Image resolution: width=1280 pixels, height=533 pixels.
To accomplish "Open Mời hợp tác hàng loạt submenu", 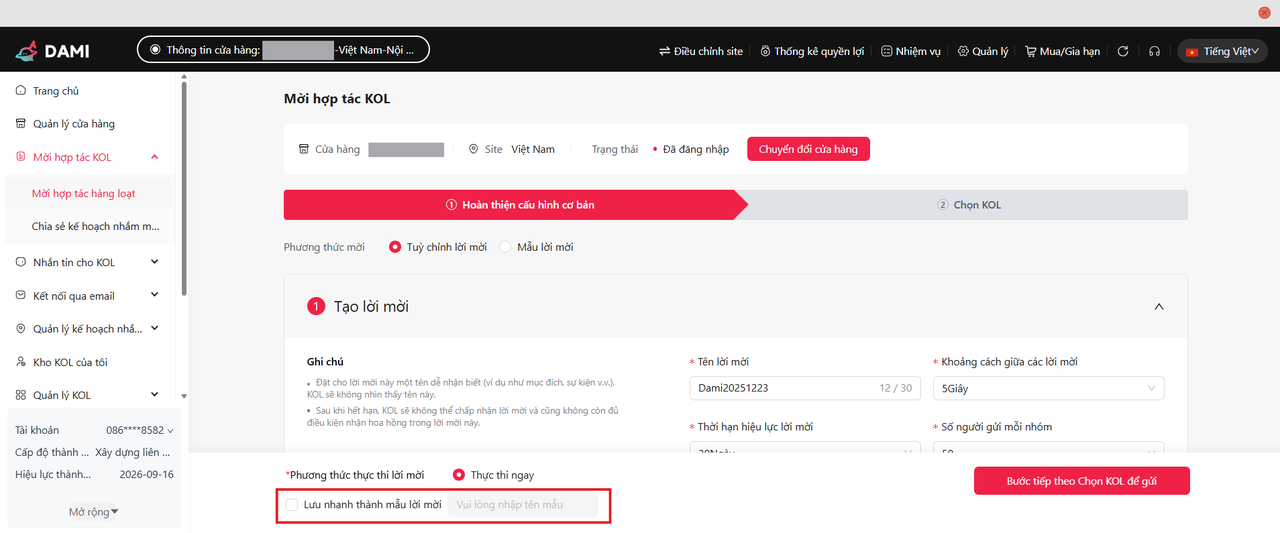I will pyautogui.click(x=83, y=193).
